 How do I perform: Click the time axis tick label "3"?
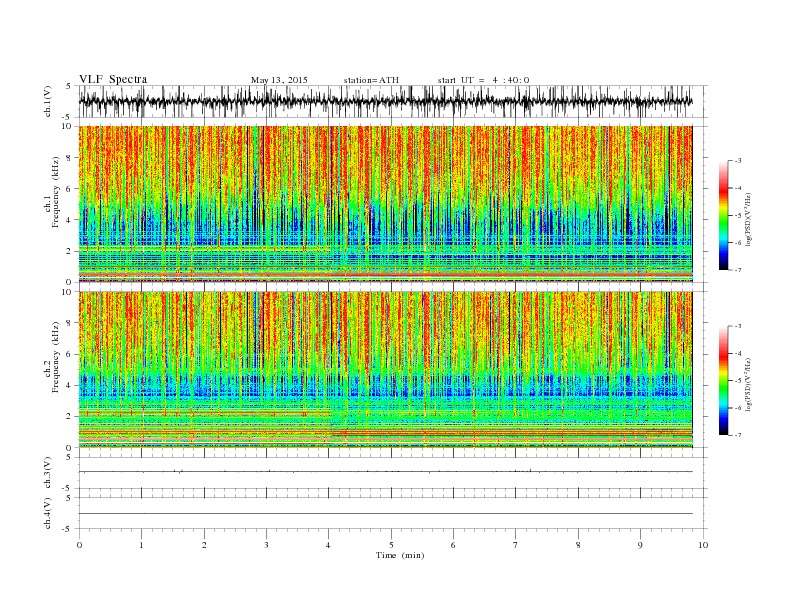tap(267, 545)
